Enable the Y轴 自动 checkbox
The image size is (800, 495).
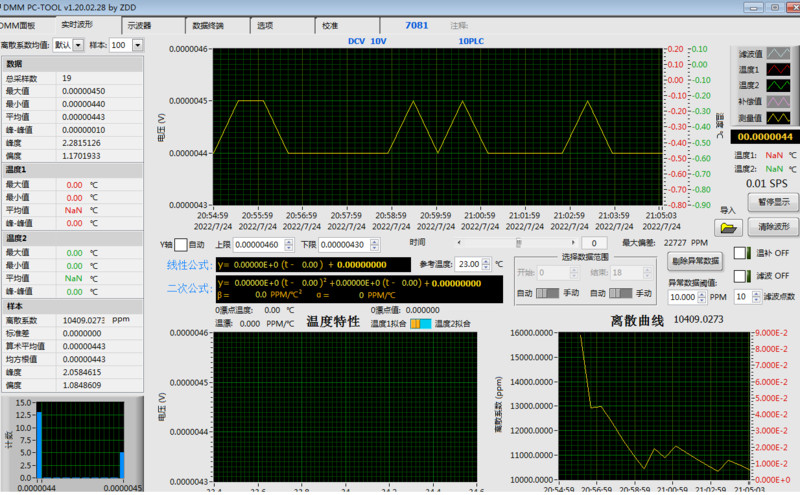pos(181,244)
